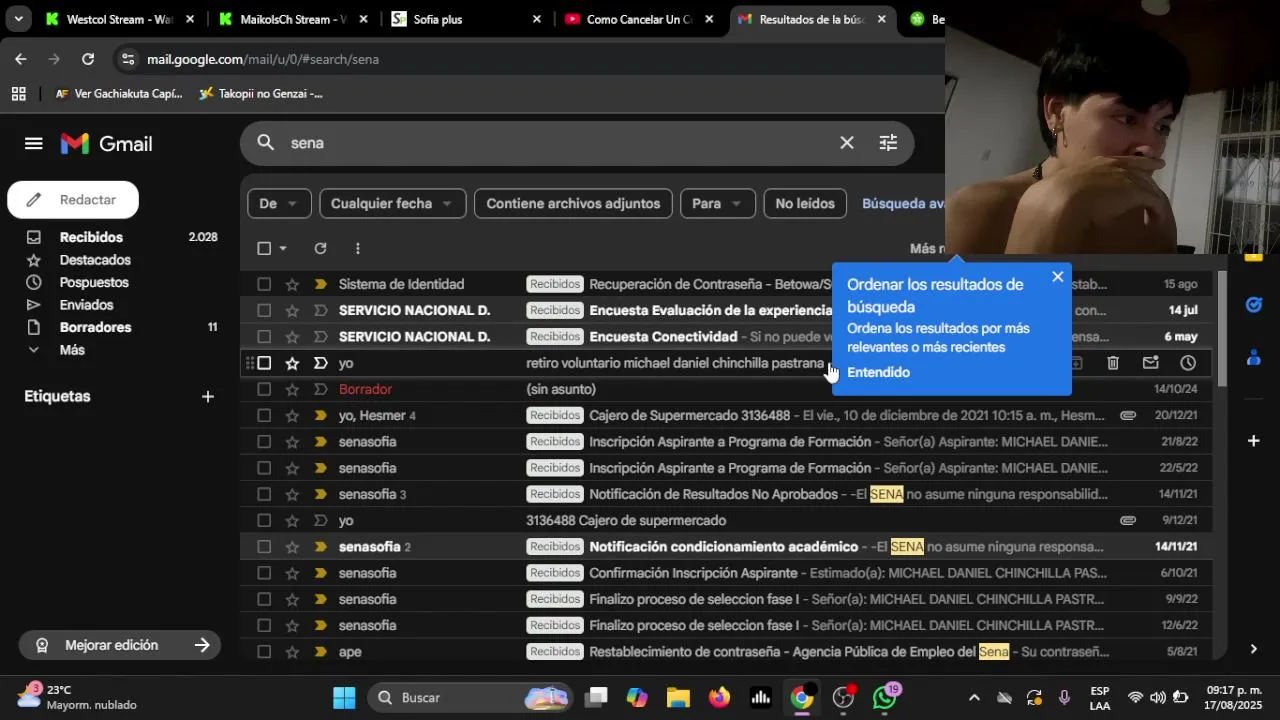Open Destacados folder
1280x720 pixels.
pos(95,260)
